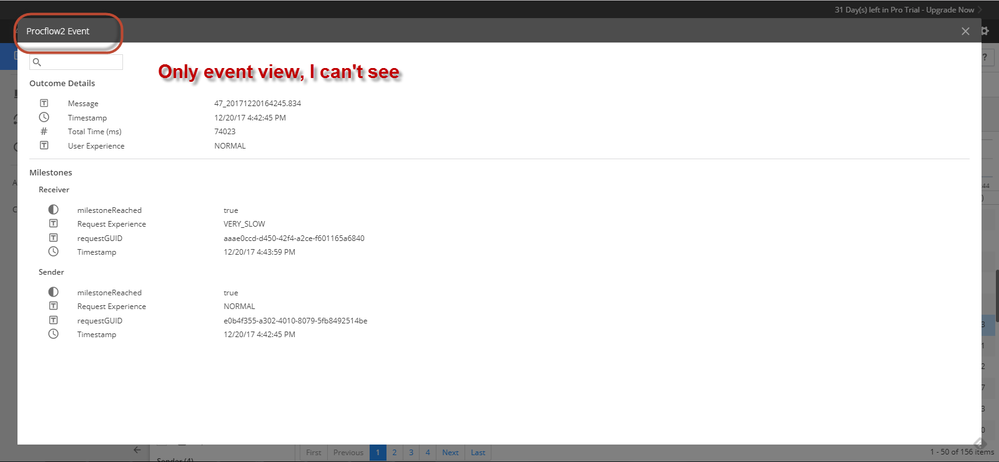
Task: Select the User Experience value NORMAL
Action: (x=230, y=146)
